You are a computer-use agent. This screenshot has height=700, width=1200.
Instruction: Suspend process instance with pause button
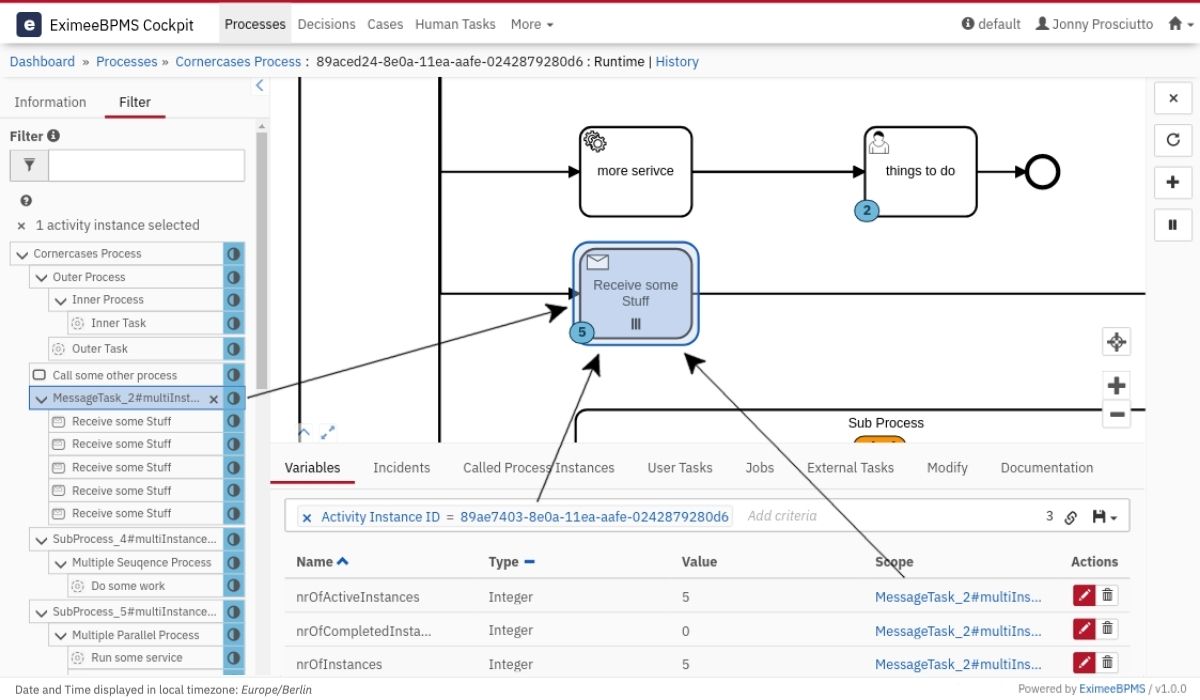tap(1173, 225)
